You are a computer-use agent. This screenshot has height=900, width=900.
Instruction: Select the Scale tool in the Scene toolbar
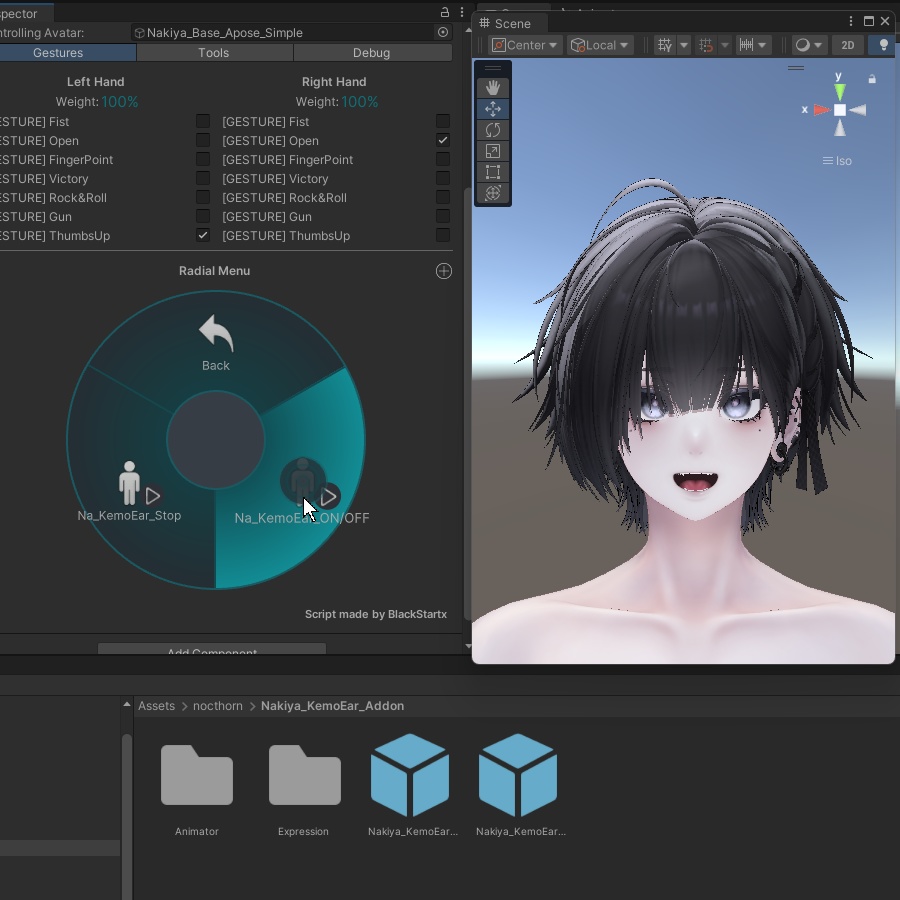[492, 151]
